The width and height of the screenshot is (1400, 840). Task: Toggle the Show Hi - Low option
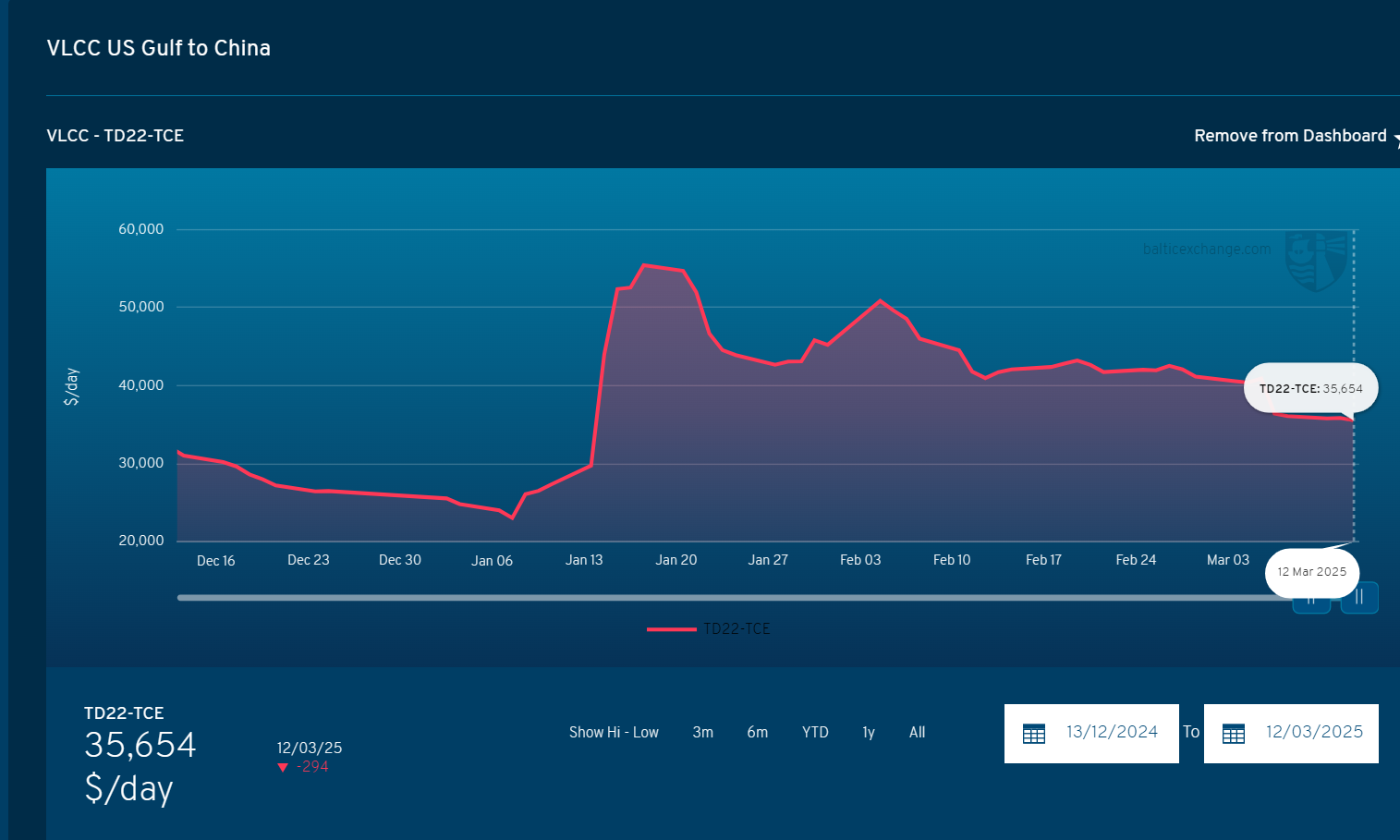pos(614,732)
